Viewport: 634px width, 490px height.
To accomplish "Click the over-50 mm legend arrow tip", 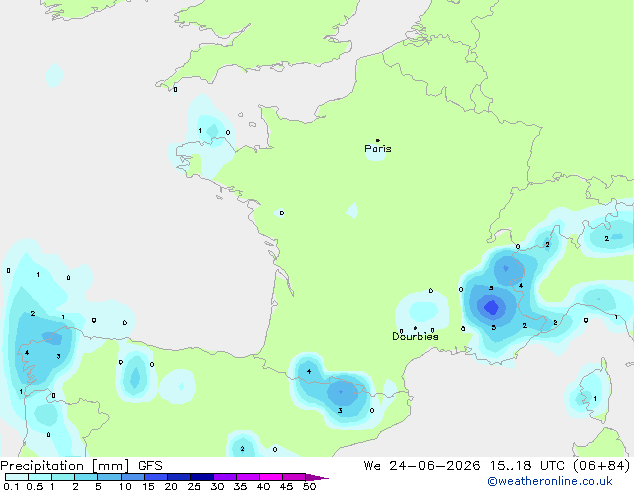I will [317, 477].
